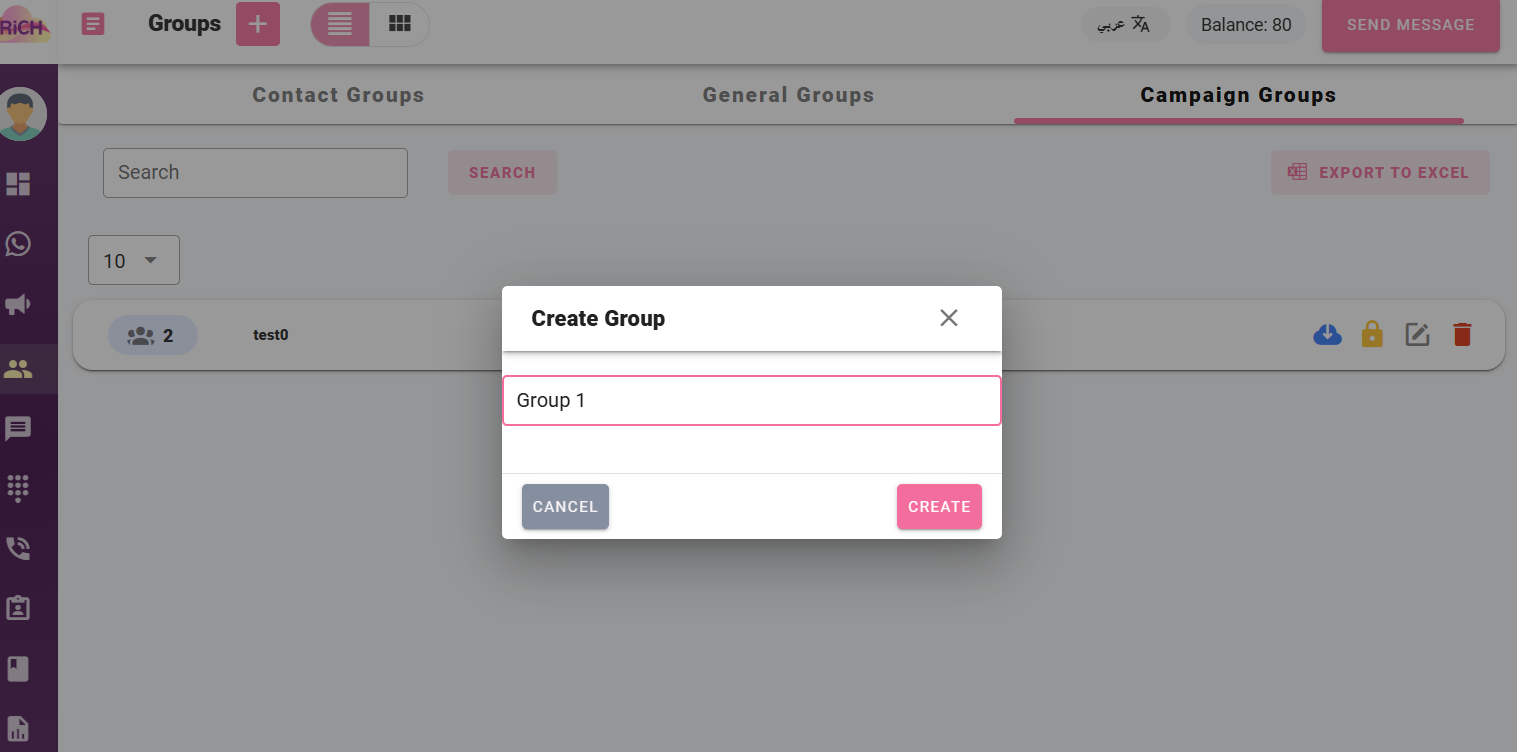
Task: Switch language to Arabic
Action: point(1125,25)
